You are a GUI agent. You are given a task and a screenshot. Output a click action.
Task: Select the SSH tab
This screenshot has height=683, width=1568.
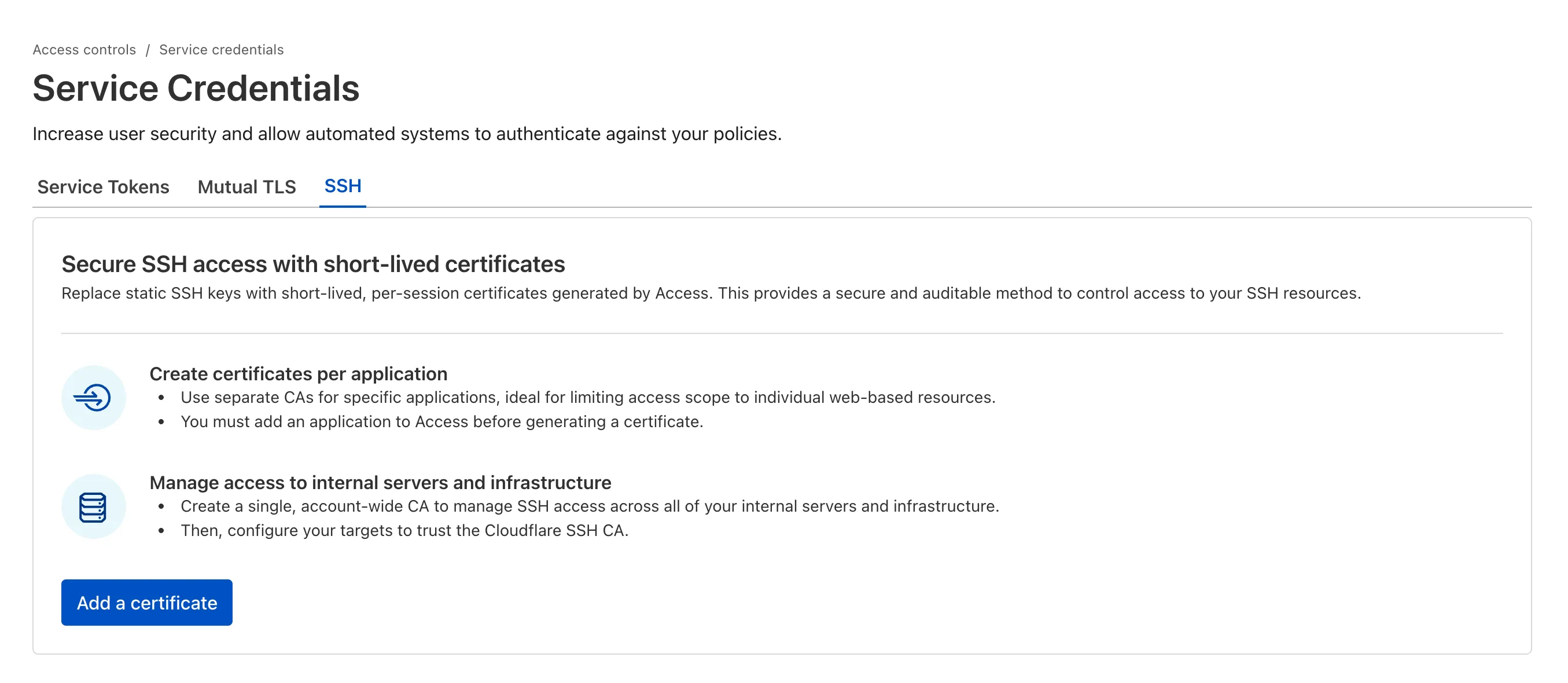pyautogui.click(x=343, y=187)
